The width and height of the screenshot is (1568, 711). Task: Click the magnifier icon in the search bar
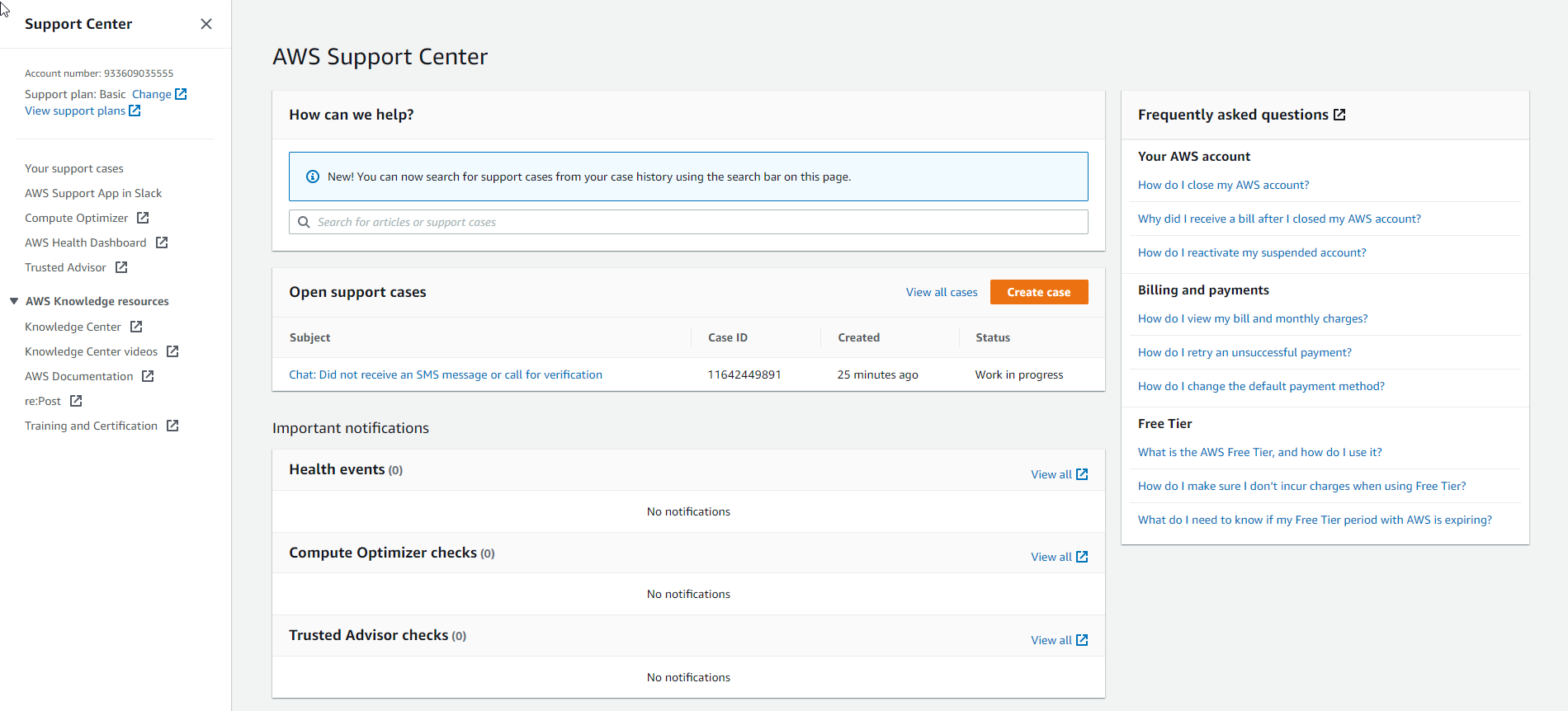[x=304, y=222]
